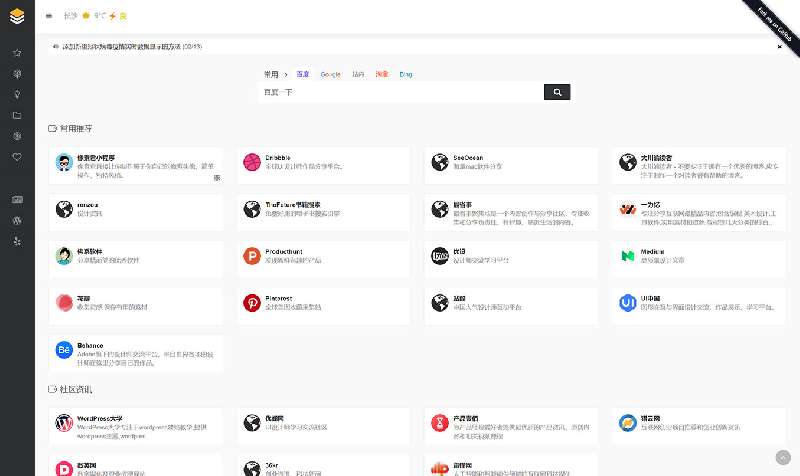
Task: Click the Behance card title
Action: point(90,345)
